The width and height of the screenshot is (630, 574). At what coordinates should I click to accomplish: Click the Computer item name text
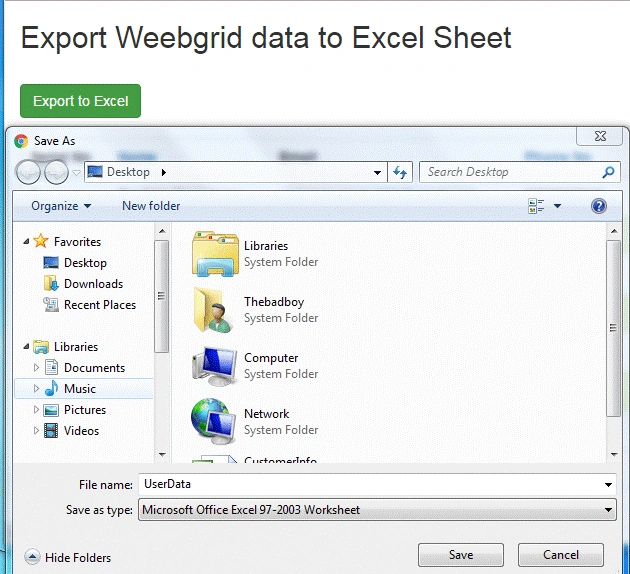click(271, 358)
